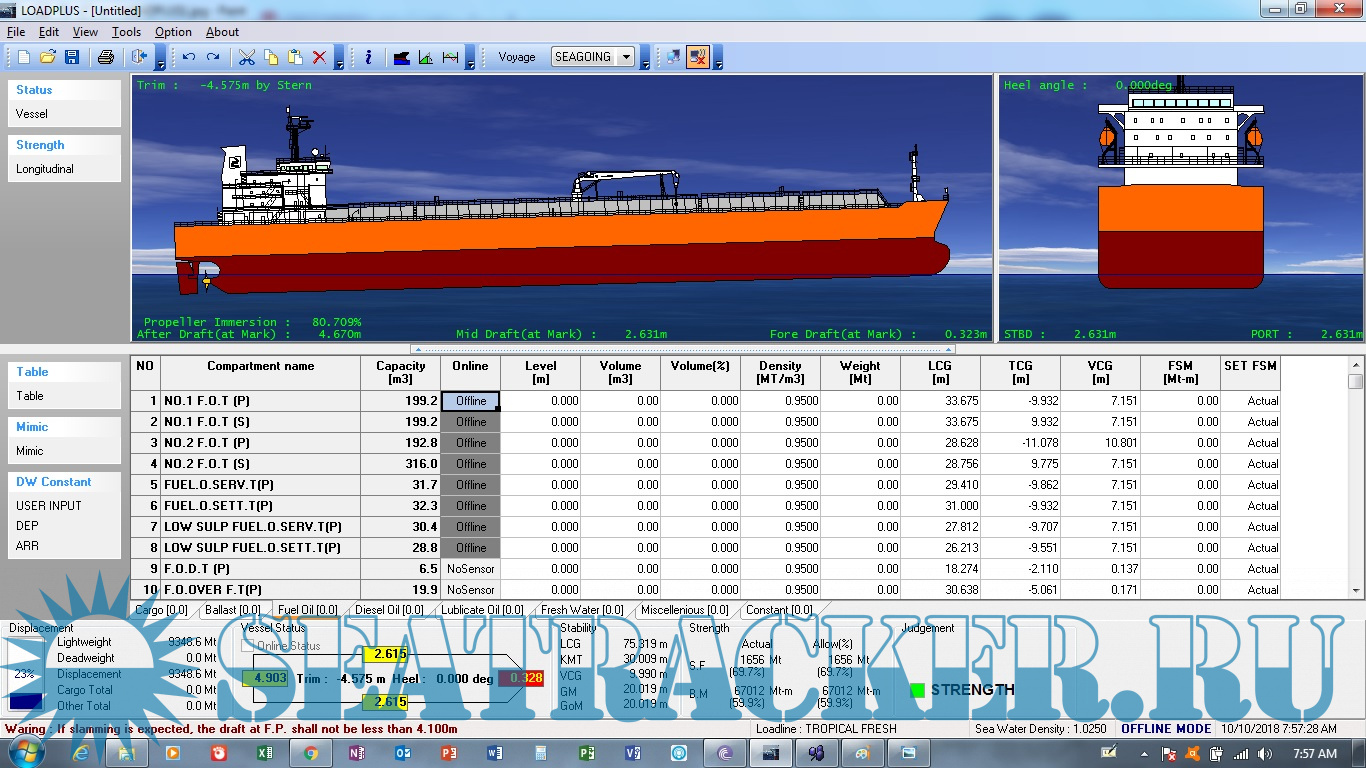1366x768 pixels.
Task: Click the scissors Cut icon
Action: pyautogui.click(x=247, y=57)
